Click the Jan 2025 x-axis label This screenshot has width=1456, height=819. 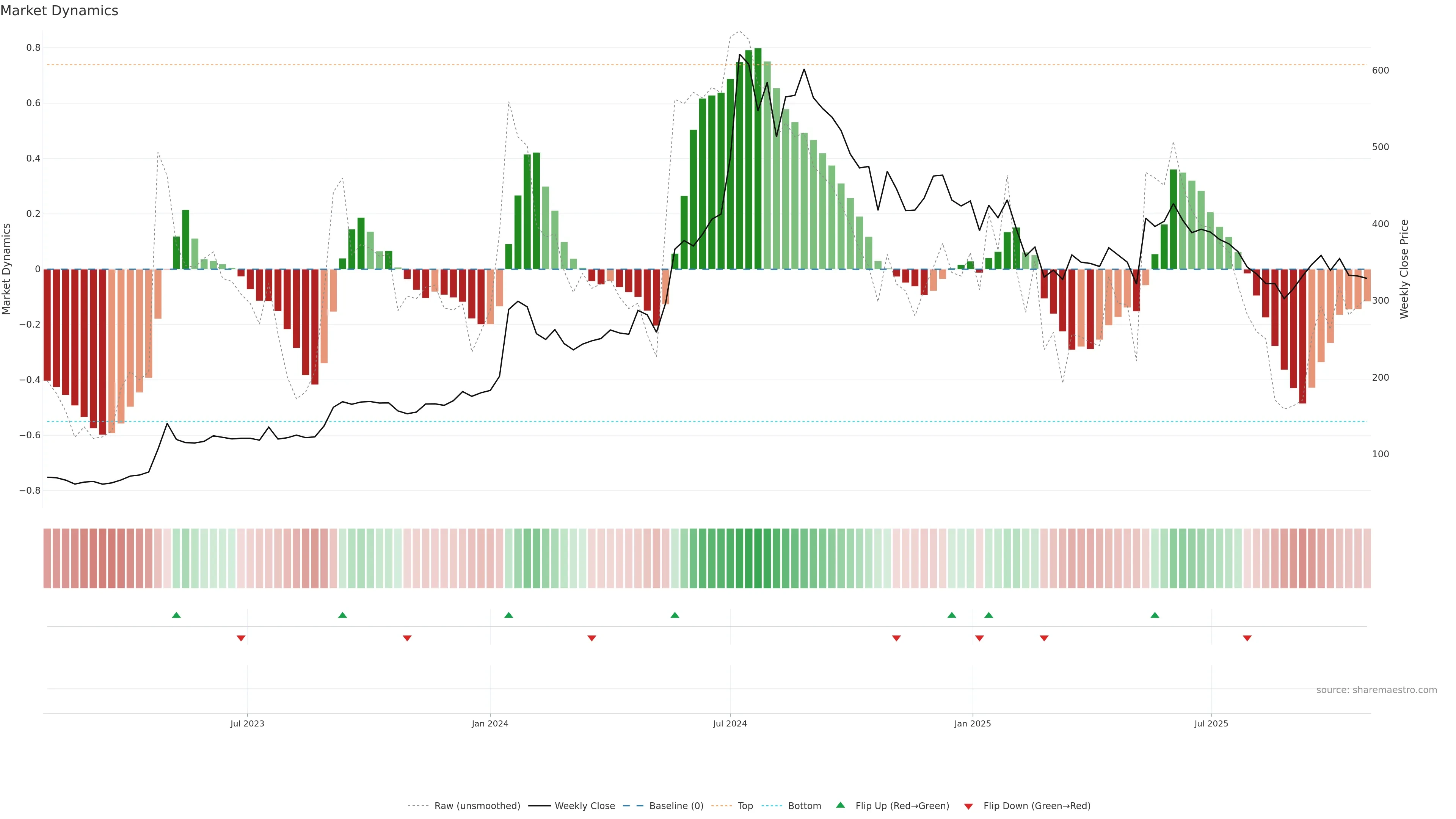pyautogui.click(x=972, y=723)
